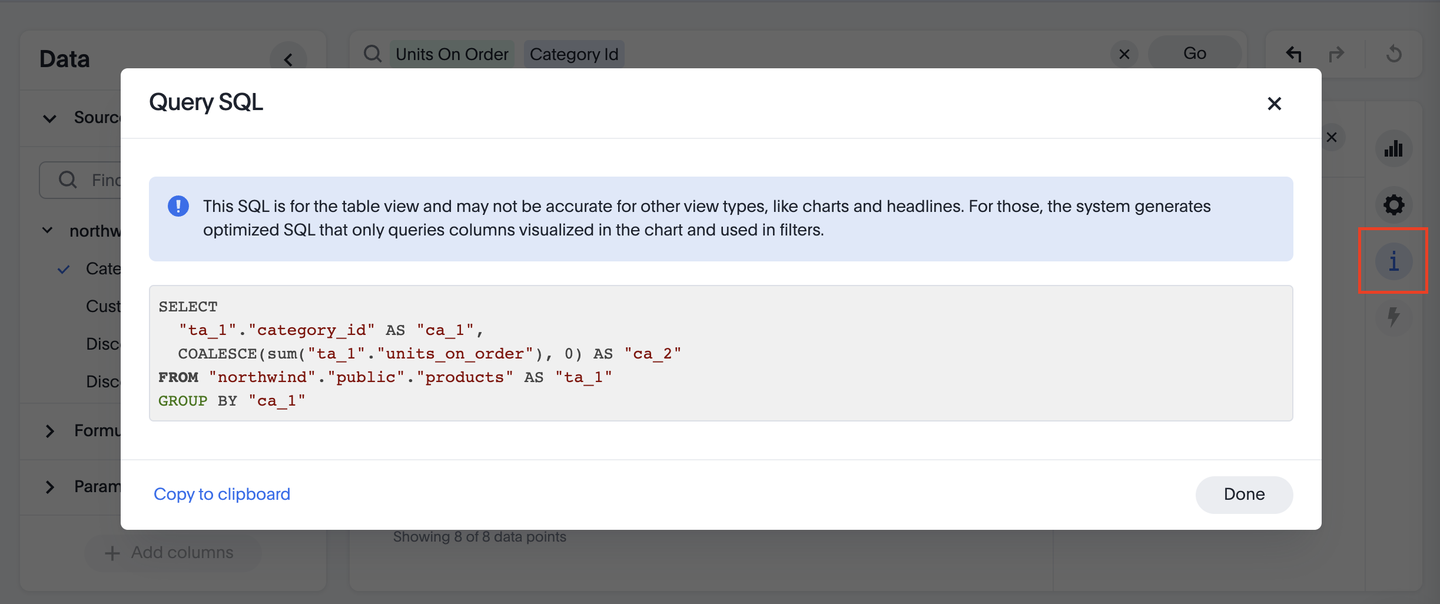Click the Go button
Image resolution: width=1440 pixels, height=604 pixels.
1194,54
